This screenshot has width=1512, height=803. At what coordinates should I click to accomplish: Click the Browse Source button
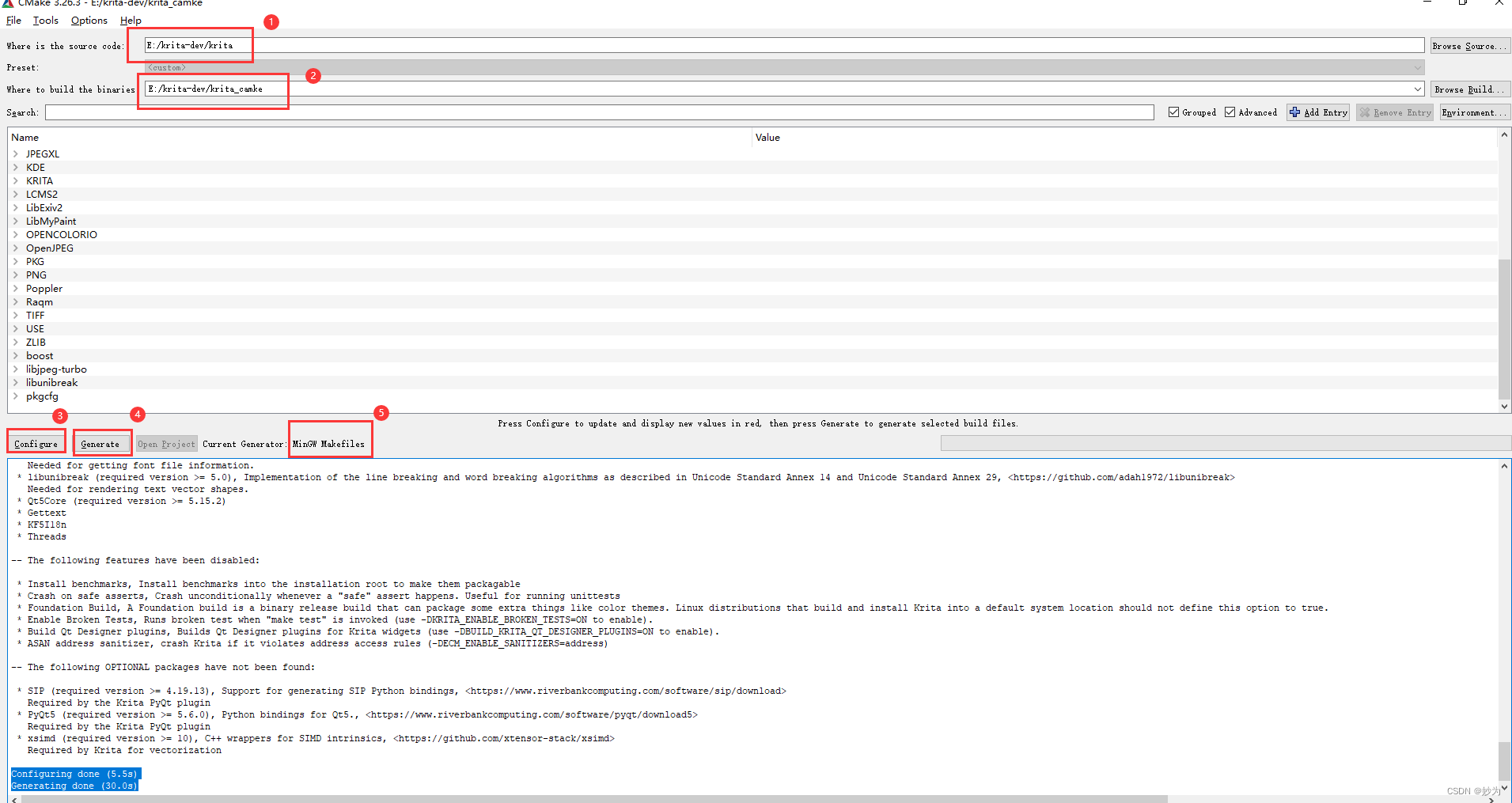[x=1469, y=46]
